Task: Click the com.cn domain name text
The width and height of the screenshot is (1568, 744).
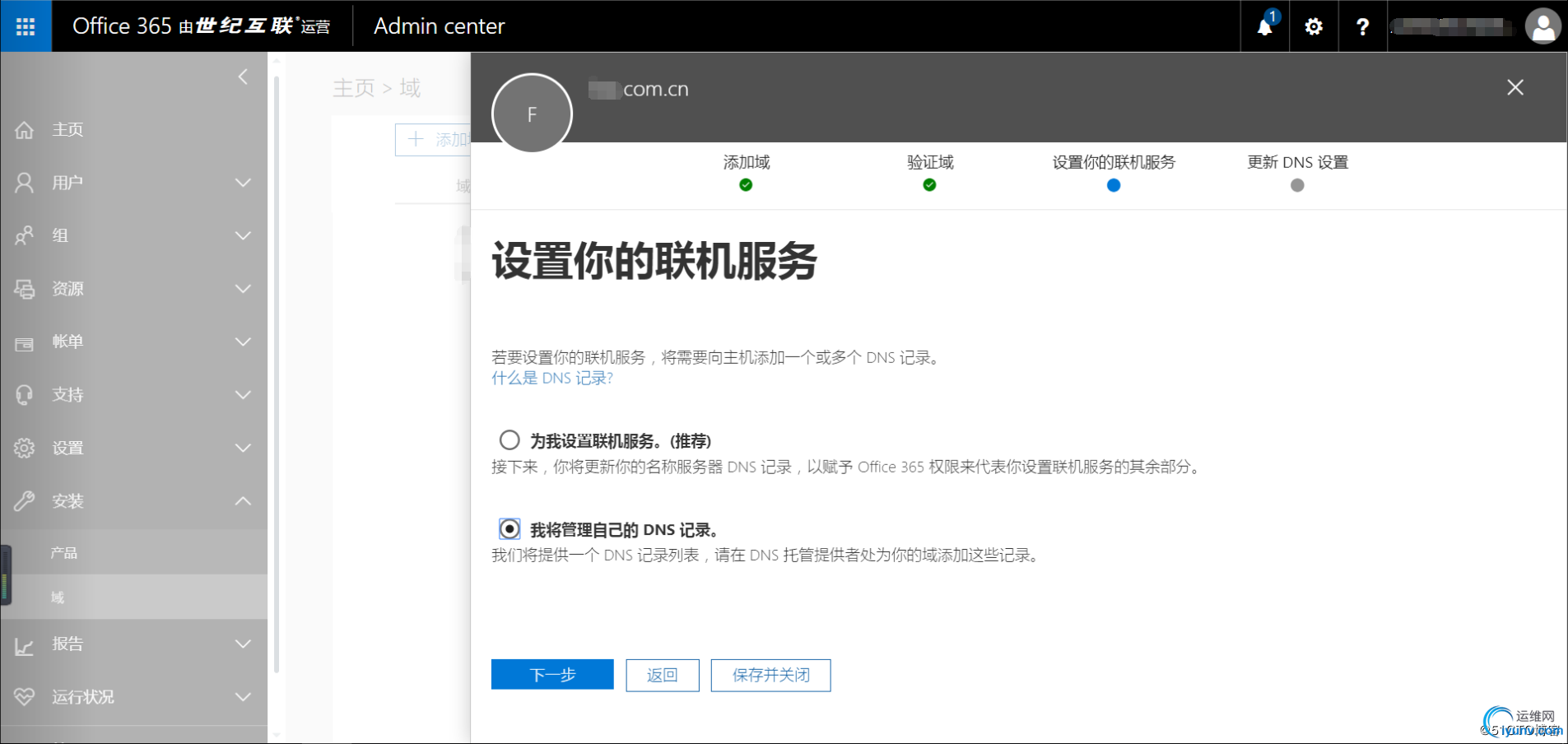Action: (x=656, y=89)
